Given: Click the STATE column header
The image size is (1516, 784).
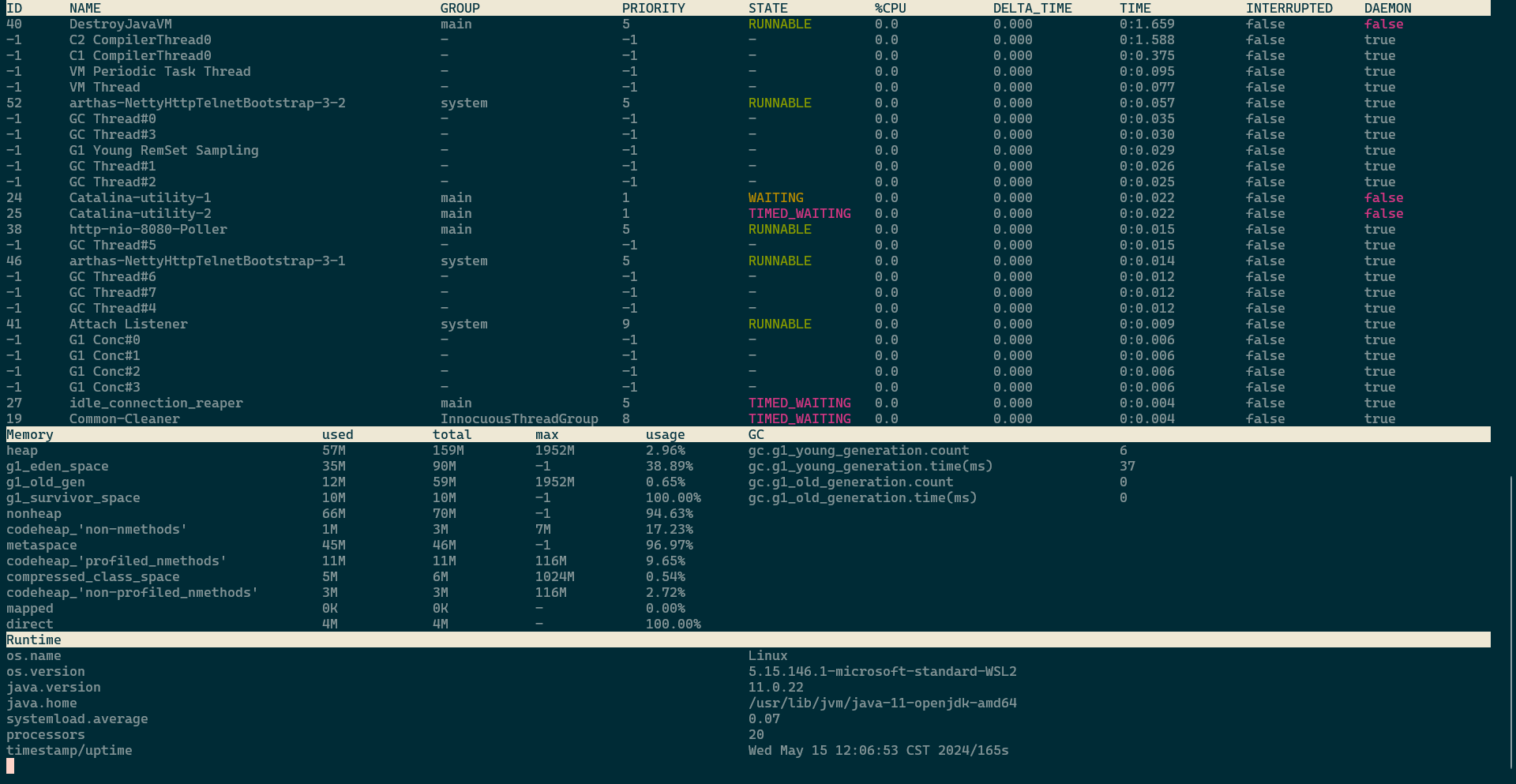Looking at the screenshot, I should point(767,9).
